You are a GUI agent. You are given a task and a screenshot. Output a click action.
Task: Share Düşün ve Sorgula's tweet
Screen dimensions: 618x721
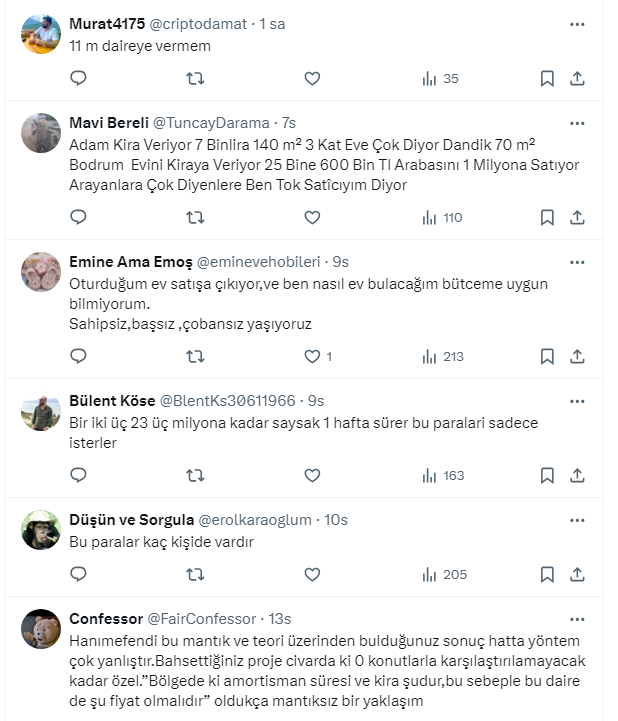577,574
